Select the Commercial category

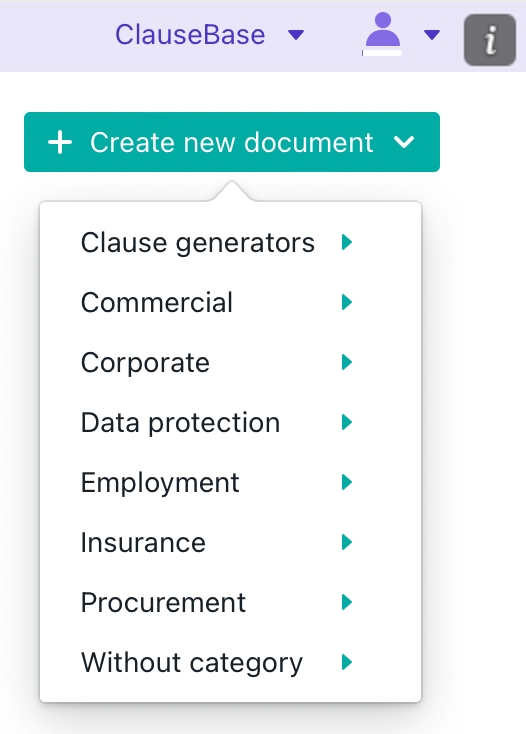click(x=230, y=302)
